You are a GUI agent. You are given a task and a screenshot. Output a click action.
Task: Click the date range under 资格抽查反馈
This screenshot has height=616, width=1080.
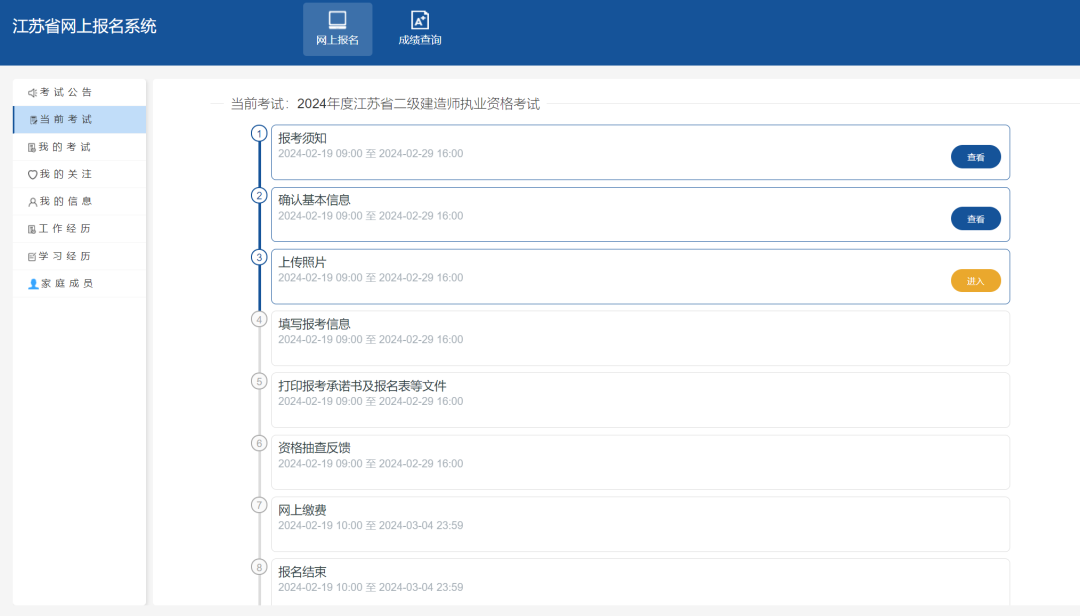coord(371,464)
